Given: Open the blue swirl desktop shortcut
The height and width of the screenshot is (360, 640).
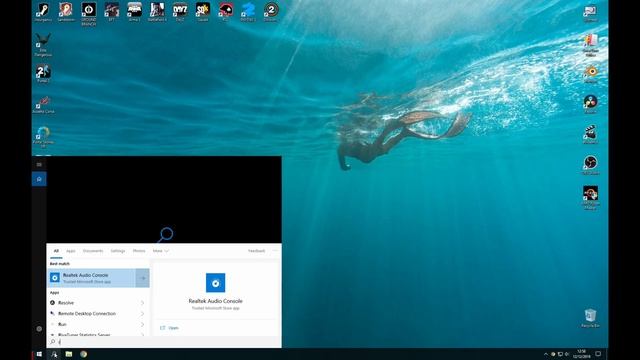Looking at the screenshot, I should click(x=43, y=137).
